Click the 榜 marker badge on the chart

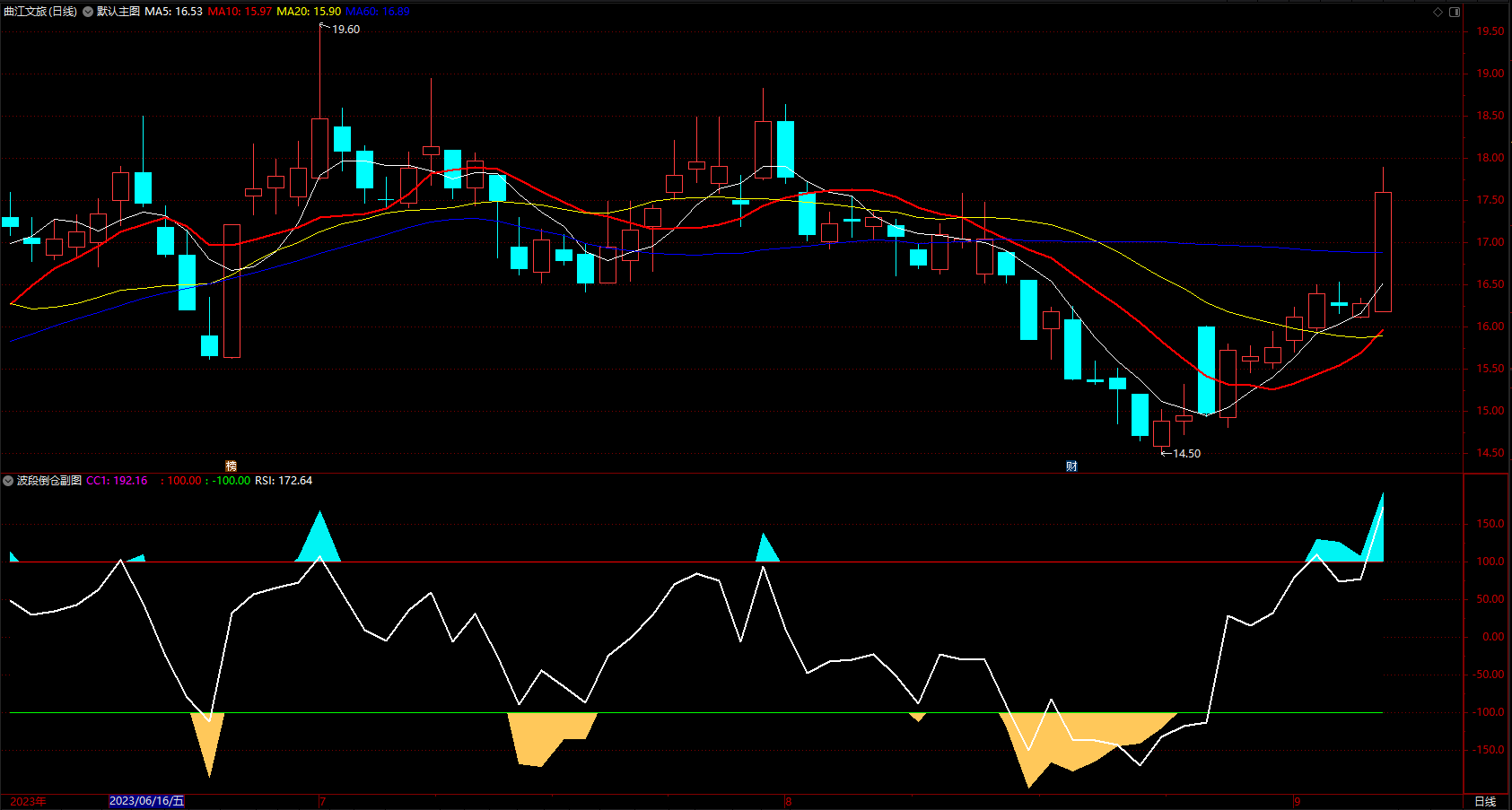(x=231, y=466)
